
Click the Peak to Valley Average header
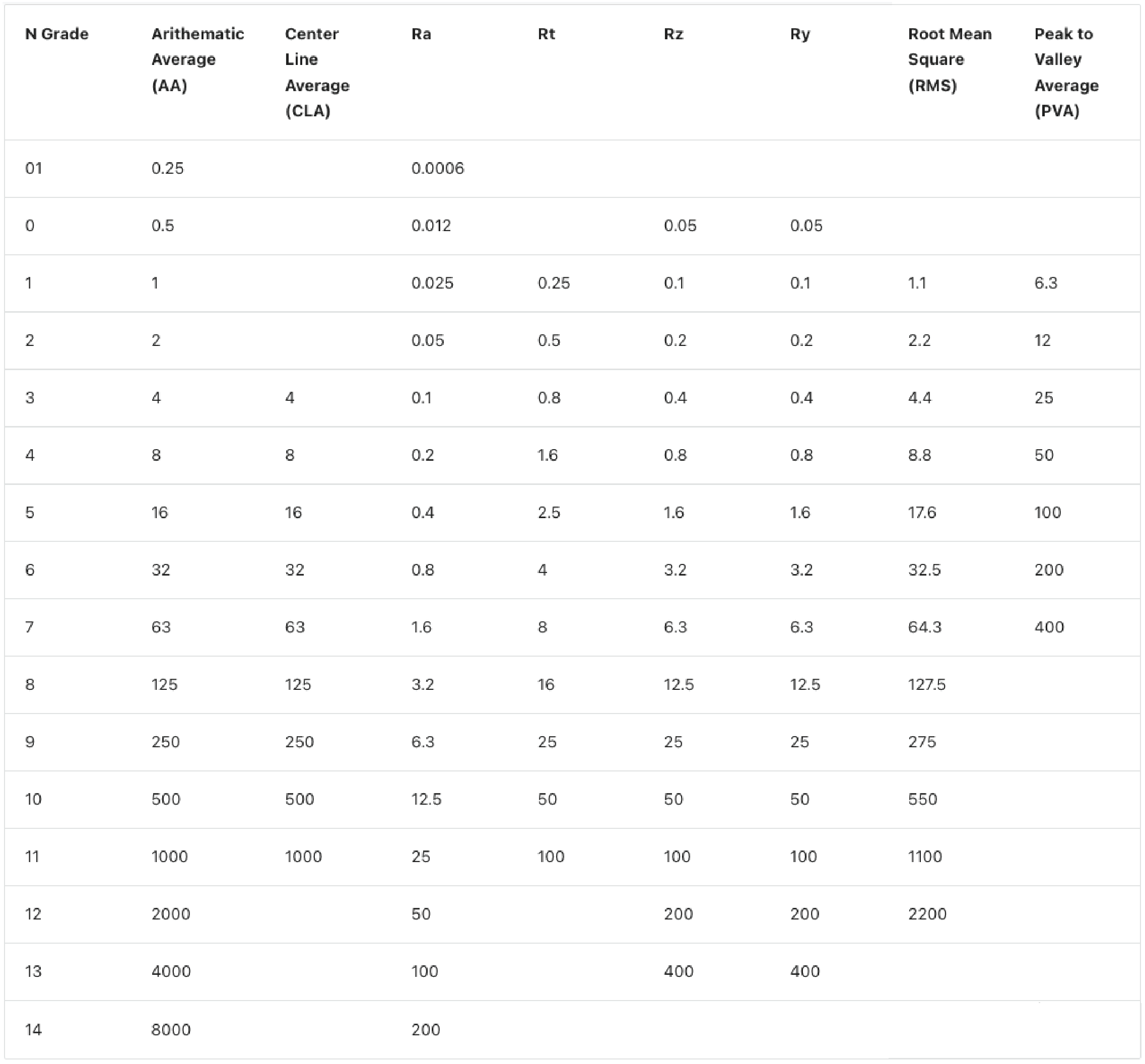[1066, 72]
